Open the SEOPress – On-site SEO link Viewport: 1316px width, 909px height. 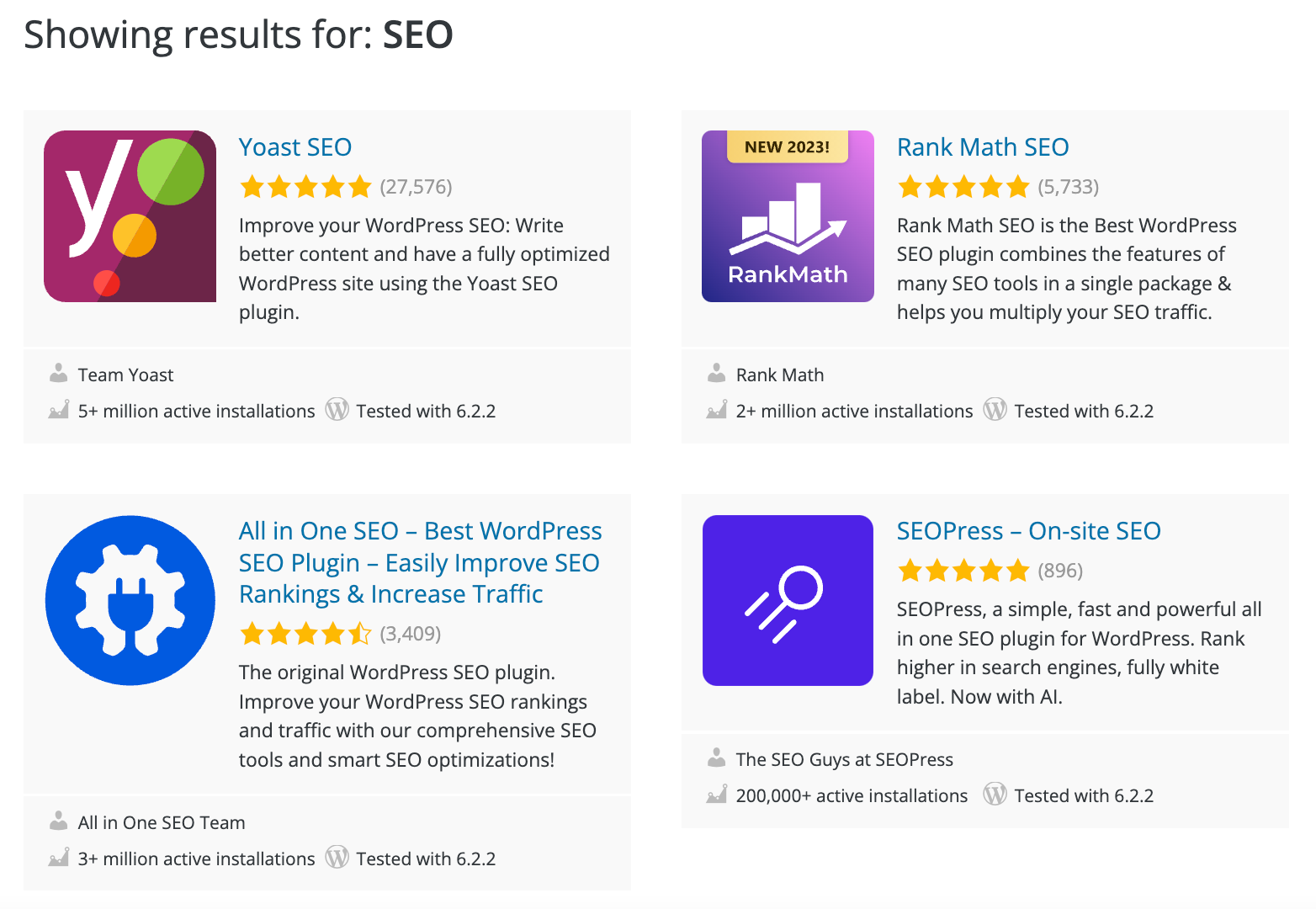click(1029, 530)
